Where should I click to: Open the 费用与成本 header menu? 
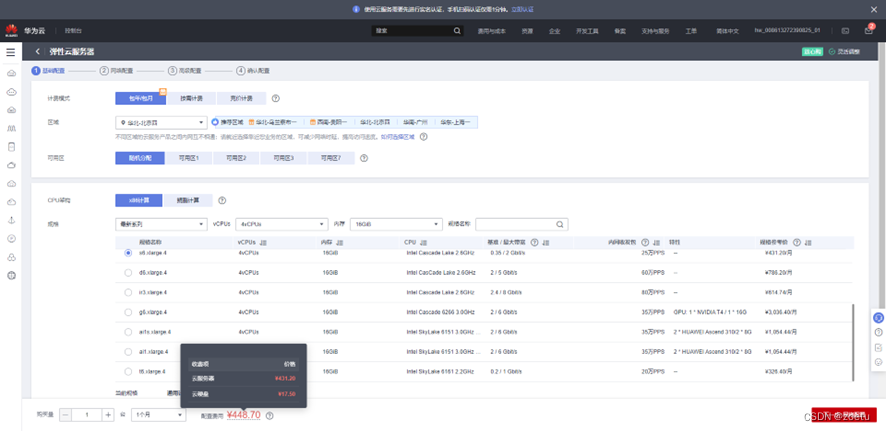pos(492,31)
